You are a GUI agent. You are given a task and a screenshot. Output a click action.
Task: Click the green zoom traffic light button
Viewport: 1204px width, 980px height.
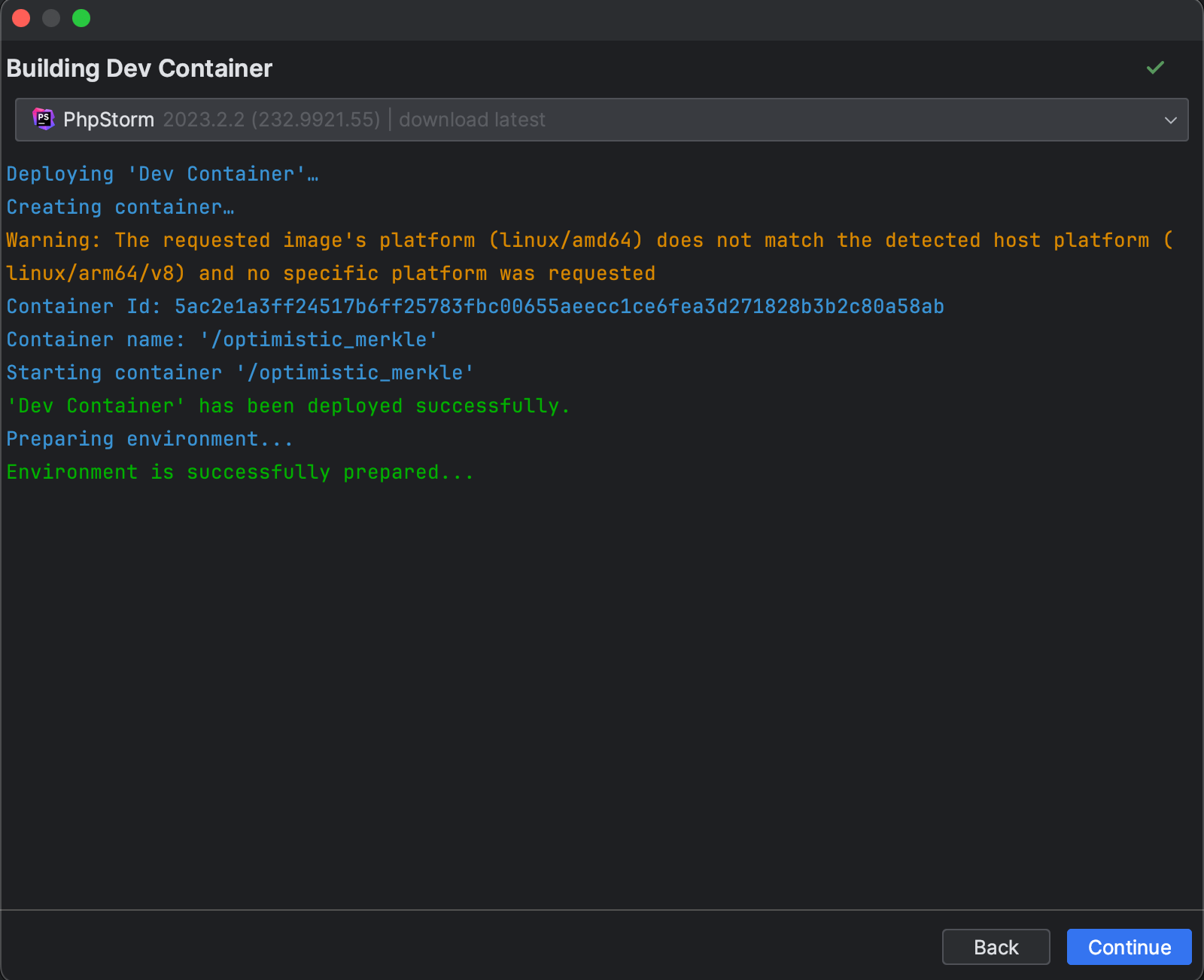pos(81,18)
